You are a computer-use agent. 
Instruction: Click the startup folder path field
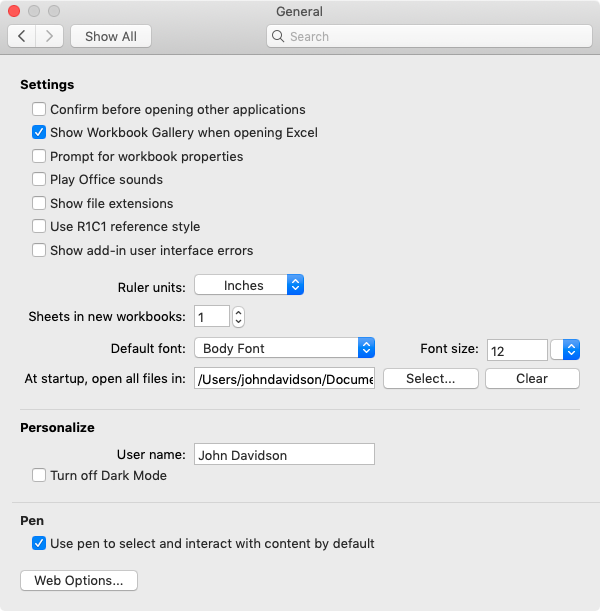[x=284, y=378]
